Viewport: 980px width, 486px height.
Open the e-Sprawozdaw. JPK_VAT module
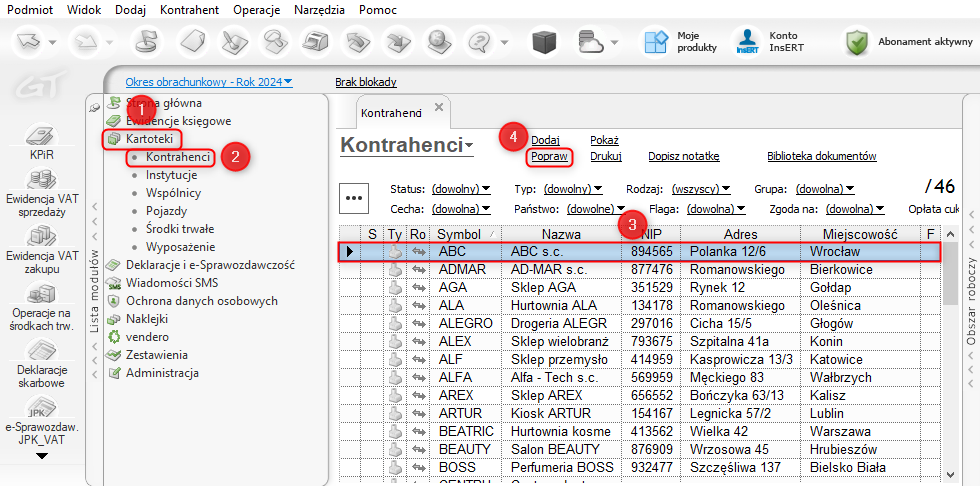click(x=41, y=408)
